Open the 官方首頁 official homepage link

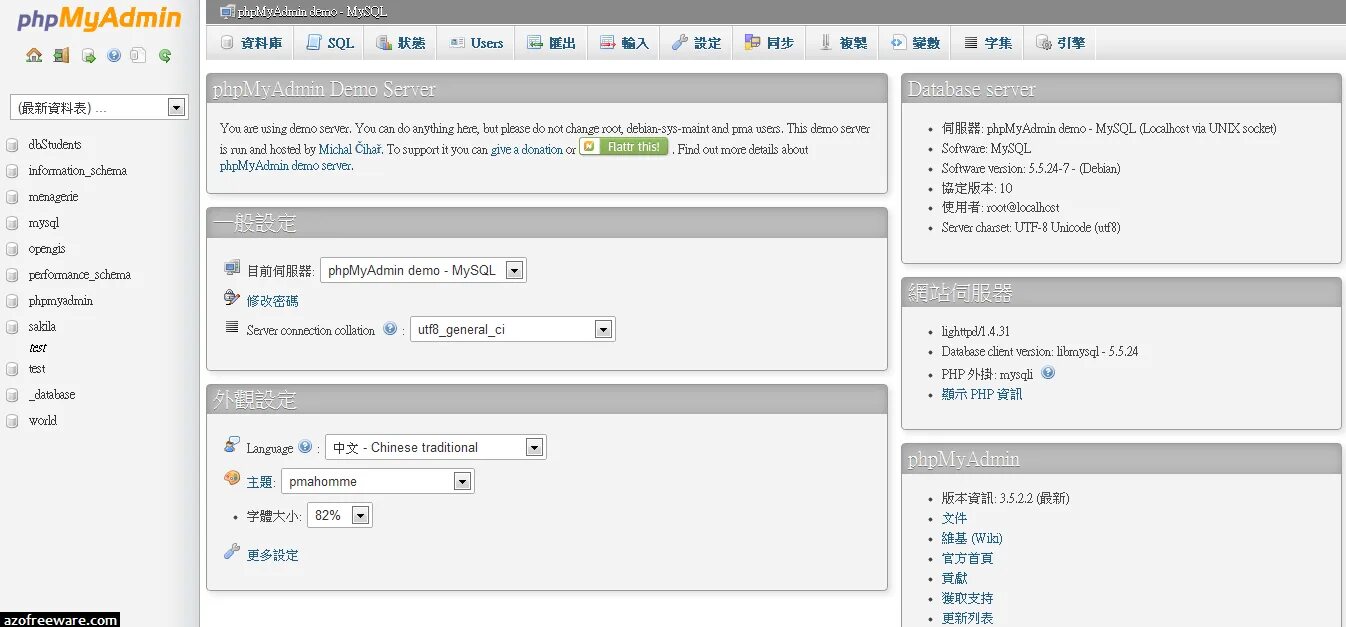[967, 558]
